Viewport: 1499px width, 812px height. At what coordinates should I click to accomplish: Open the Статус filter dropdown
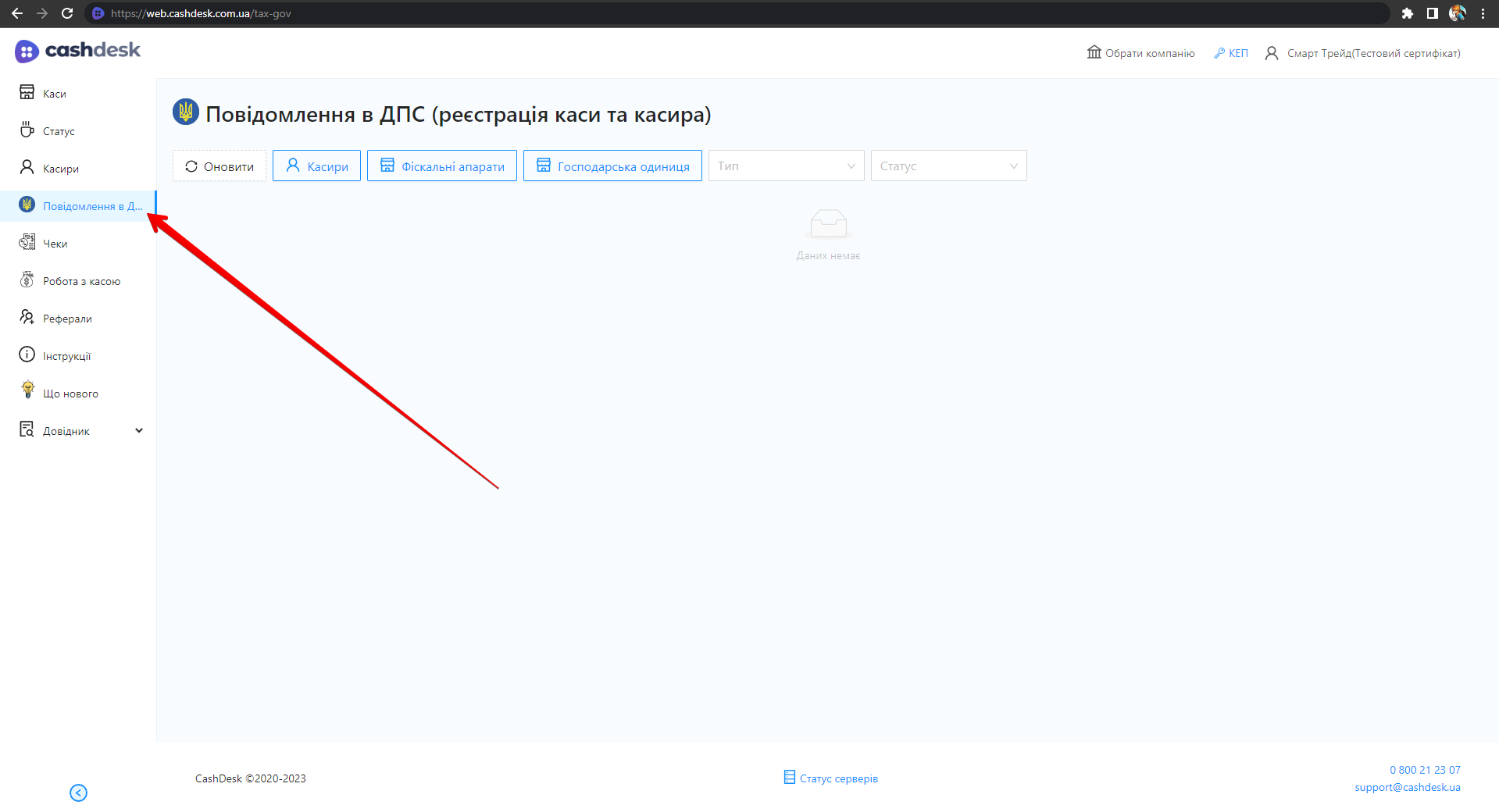click(x=948, y=166)
